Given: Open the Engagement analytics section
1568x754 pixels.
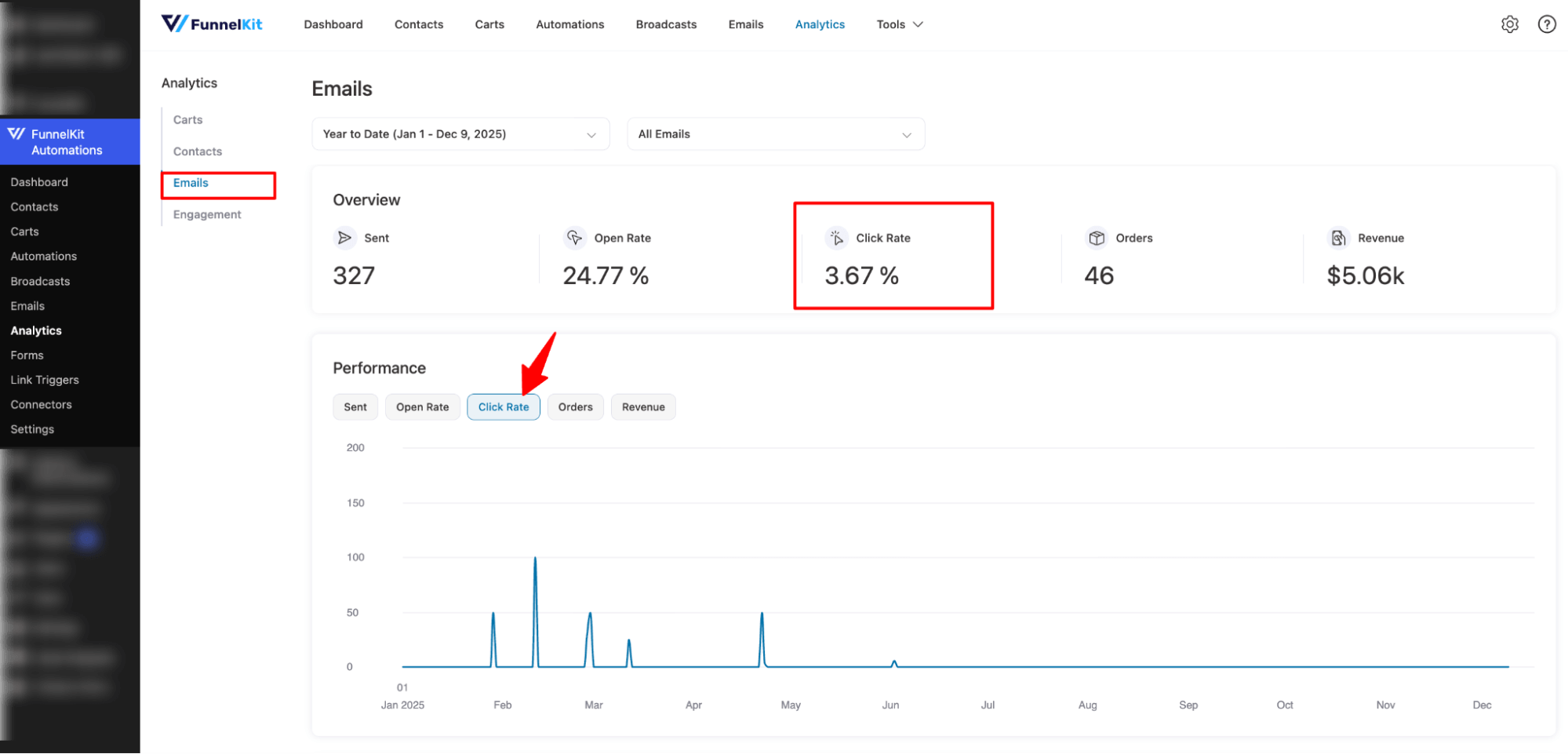Looking at the screenshot, I should [x=207, y=213].
